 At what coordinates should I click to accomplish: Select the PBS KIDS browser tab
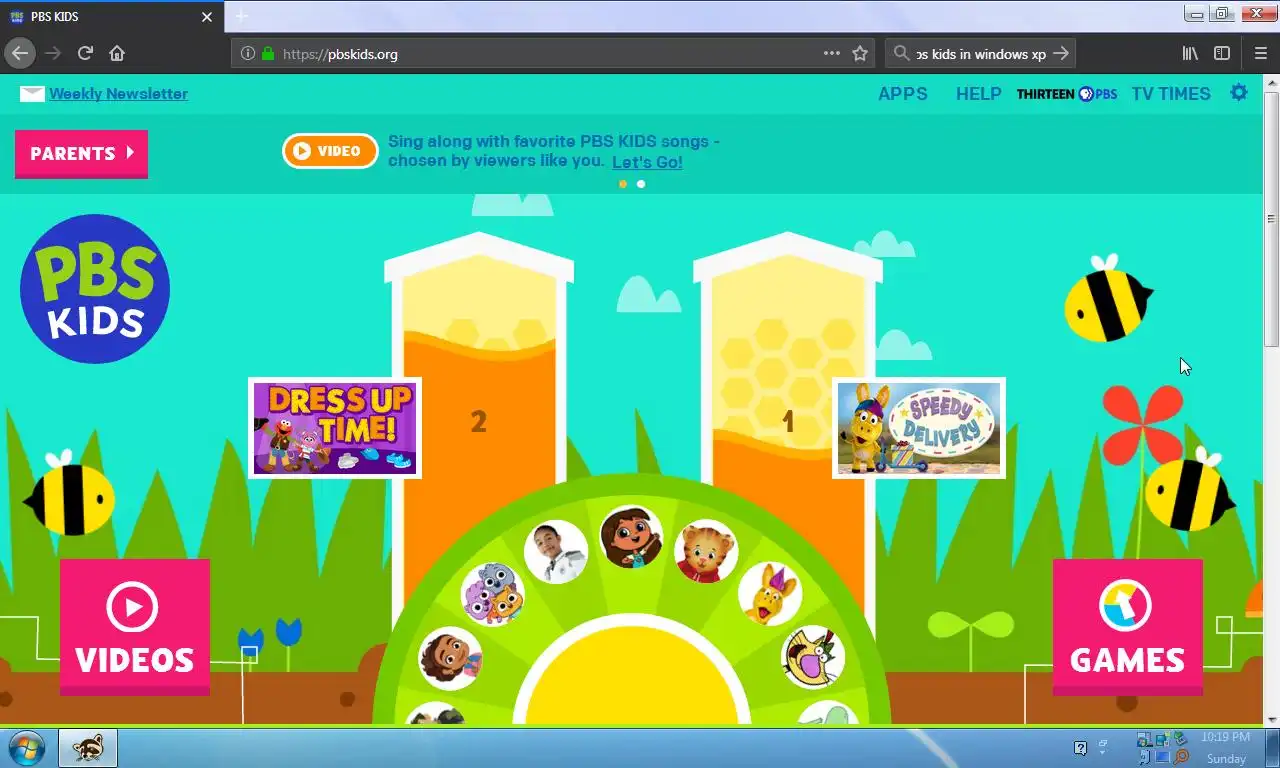(x=110, y=17)
